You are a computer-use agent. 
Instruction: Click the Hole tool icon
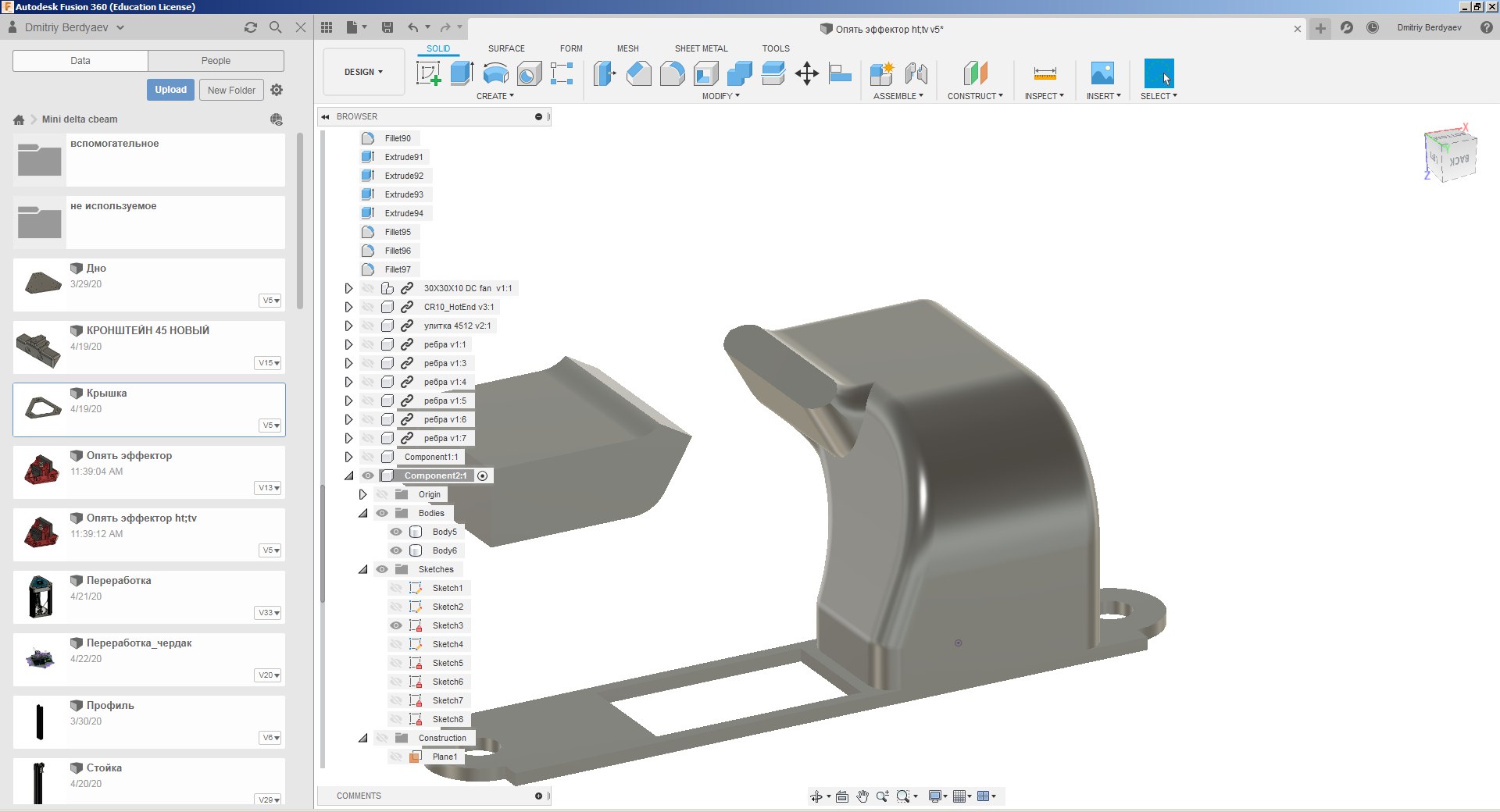pyautogui.click(x=529, y=73)
